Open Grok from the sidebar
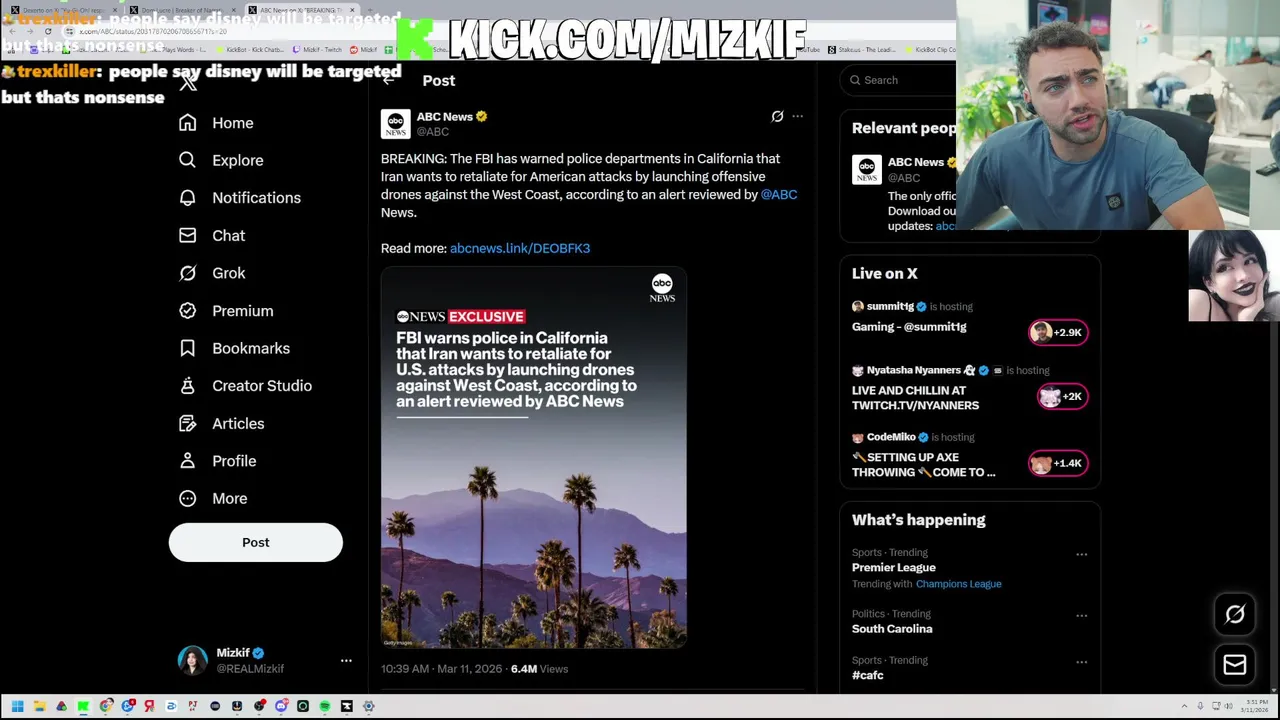Viewport: 1280px width, 720px height. 211,273
